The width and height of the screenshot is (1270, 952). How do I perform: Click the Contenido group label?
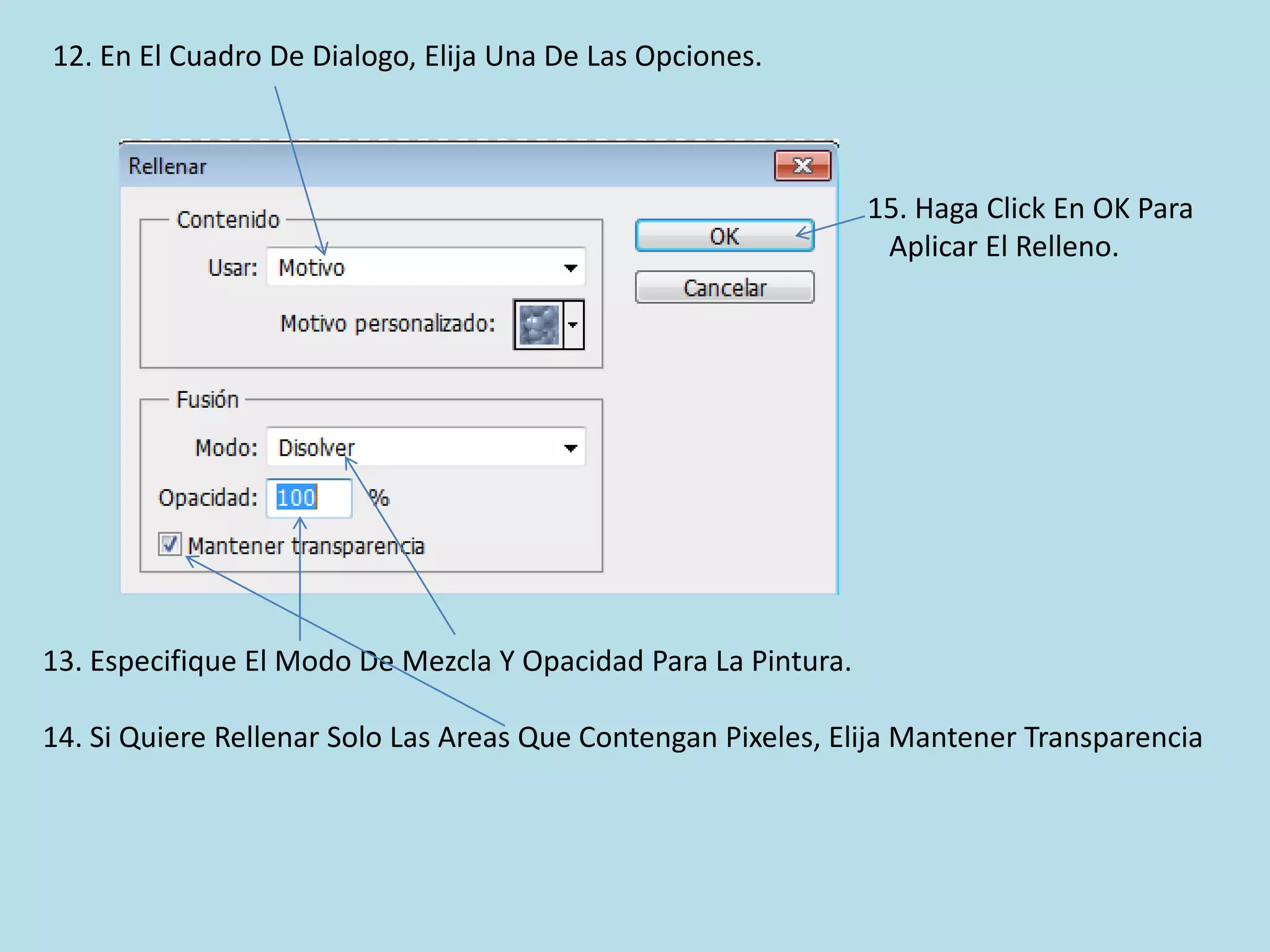point(228,219)
